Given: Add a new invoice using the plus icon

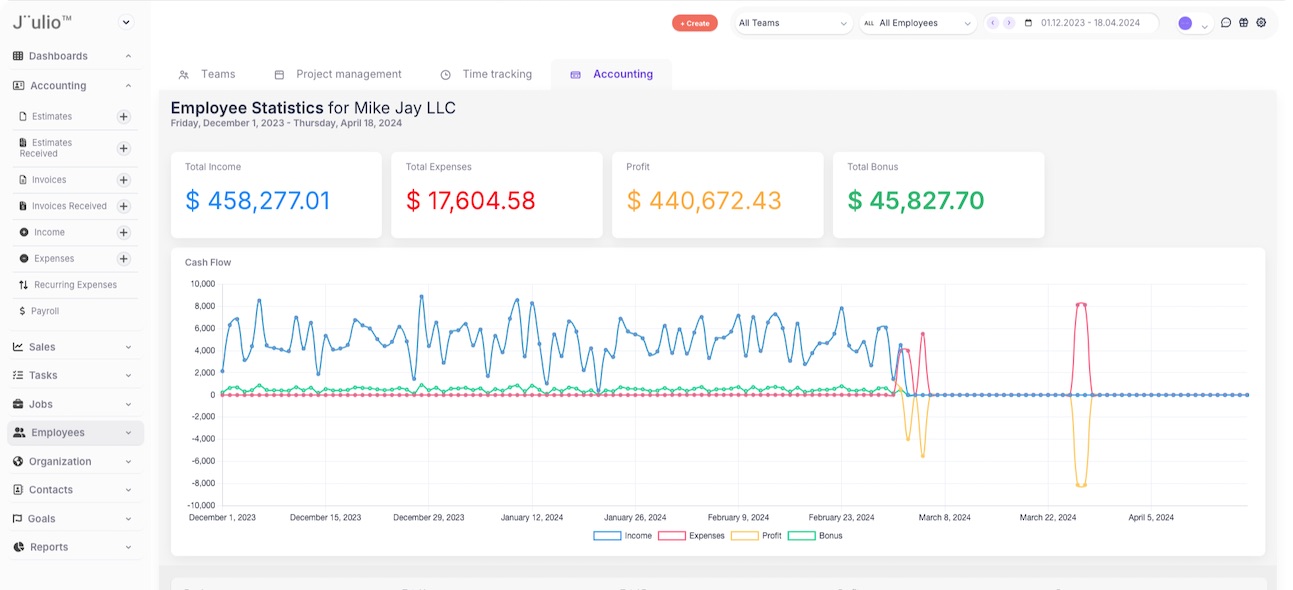Looking at the screenshot, I should coord(124,180).
